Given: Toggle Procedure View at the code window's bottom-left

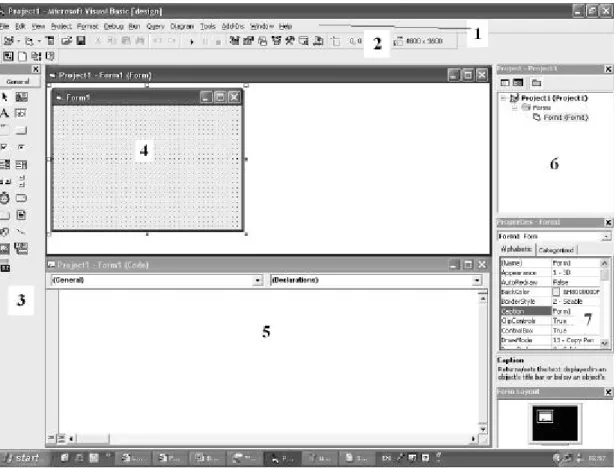Looking at the screenshot, I should (x=51, y=439).
